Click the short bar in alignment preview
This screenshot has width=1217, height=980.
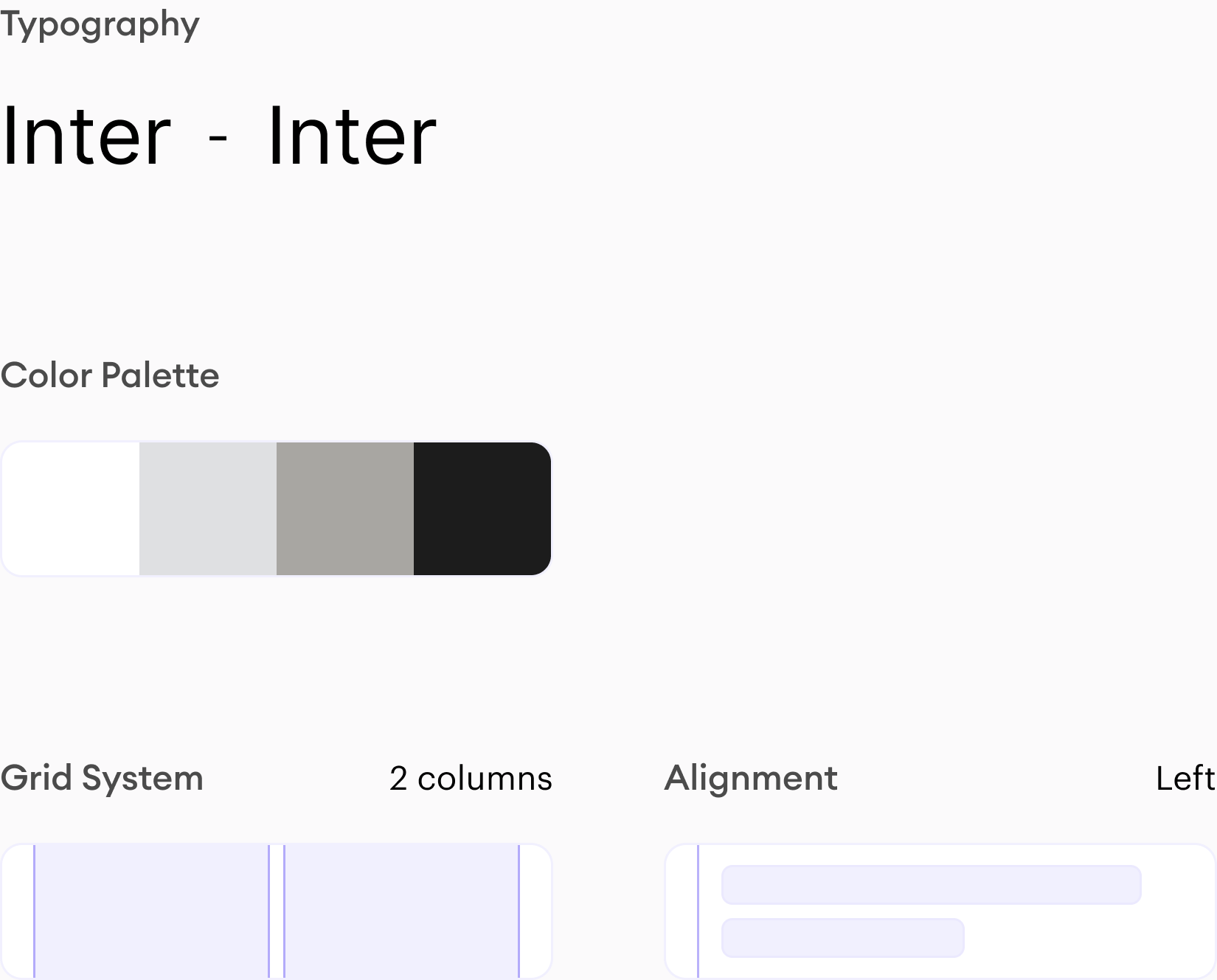(x=842, y=938)
